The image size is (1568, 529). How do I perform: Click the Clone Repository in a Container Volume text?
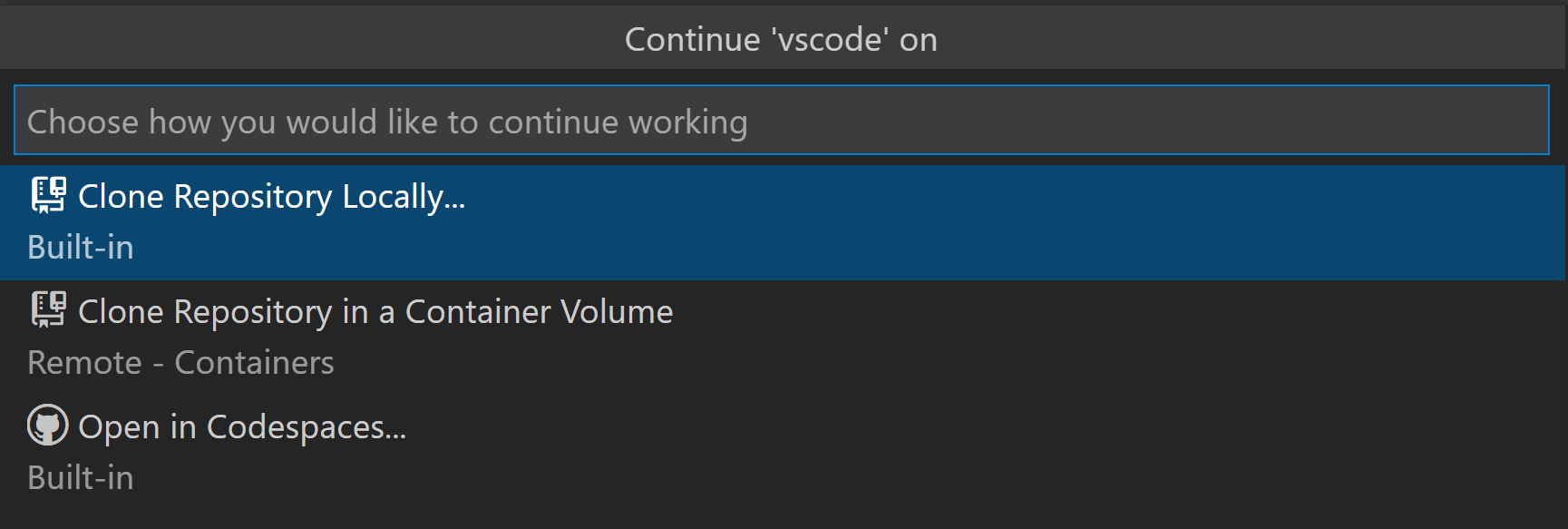375,311
